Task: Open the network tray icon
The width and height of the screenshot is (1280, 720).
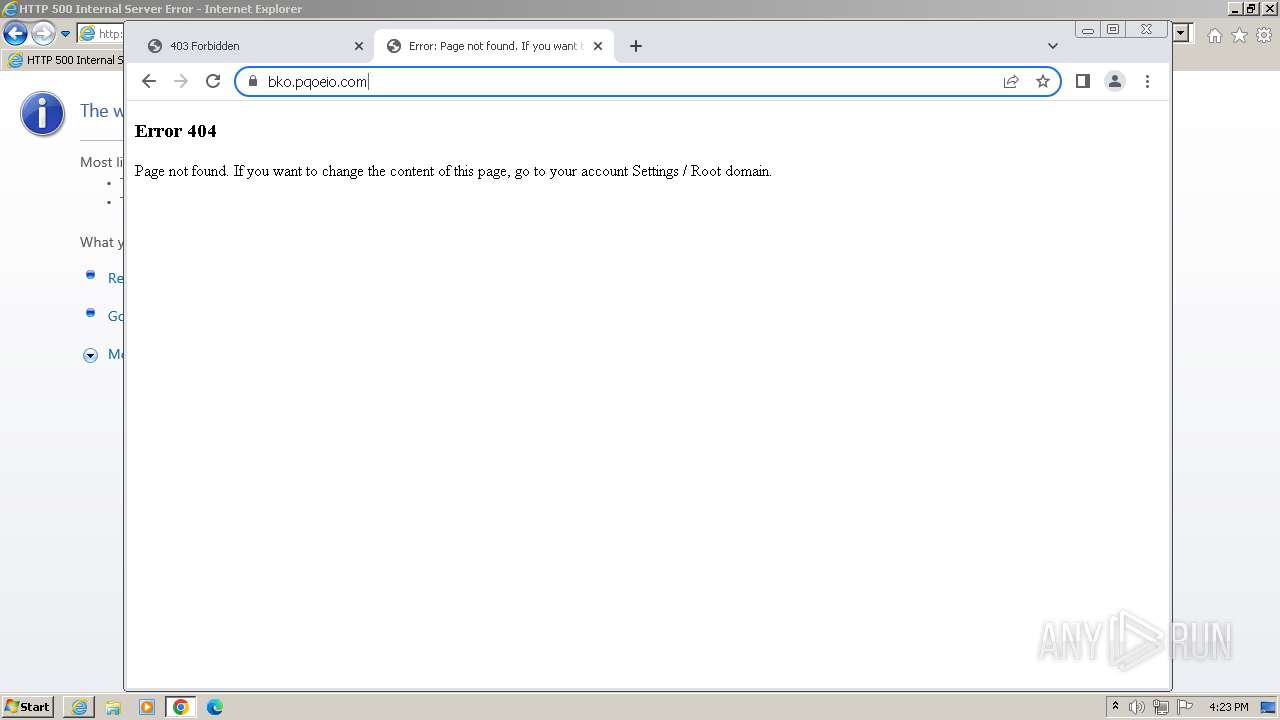Action: (1161, 707)
